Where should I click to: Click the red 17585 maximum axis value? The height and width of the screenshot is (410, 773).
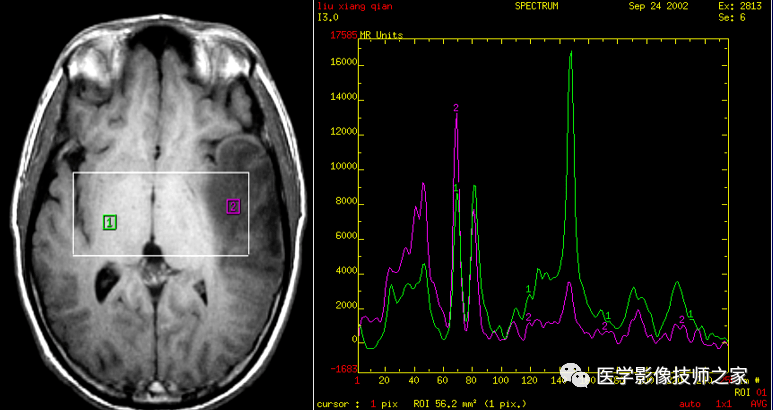coord(343,34)
